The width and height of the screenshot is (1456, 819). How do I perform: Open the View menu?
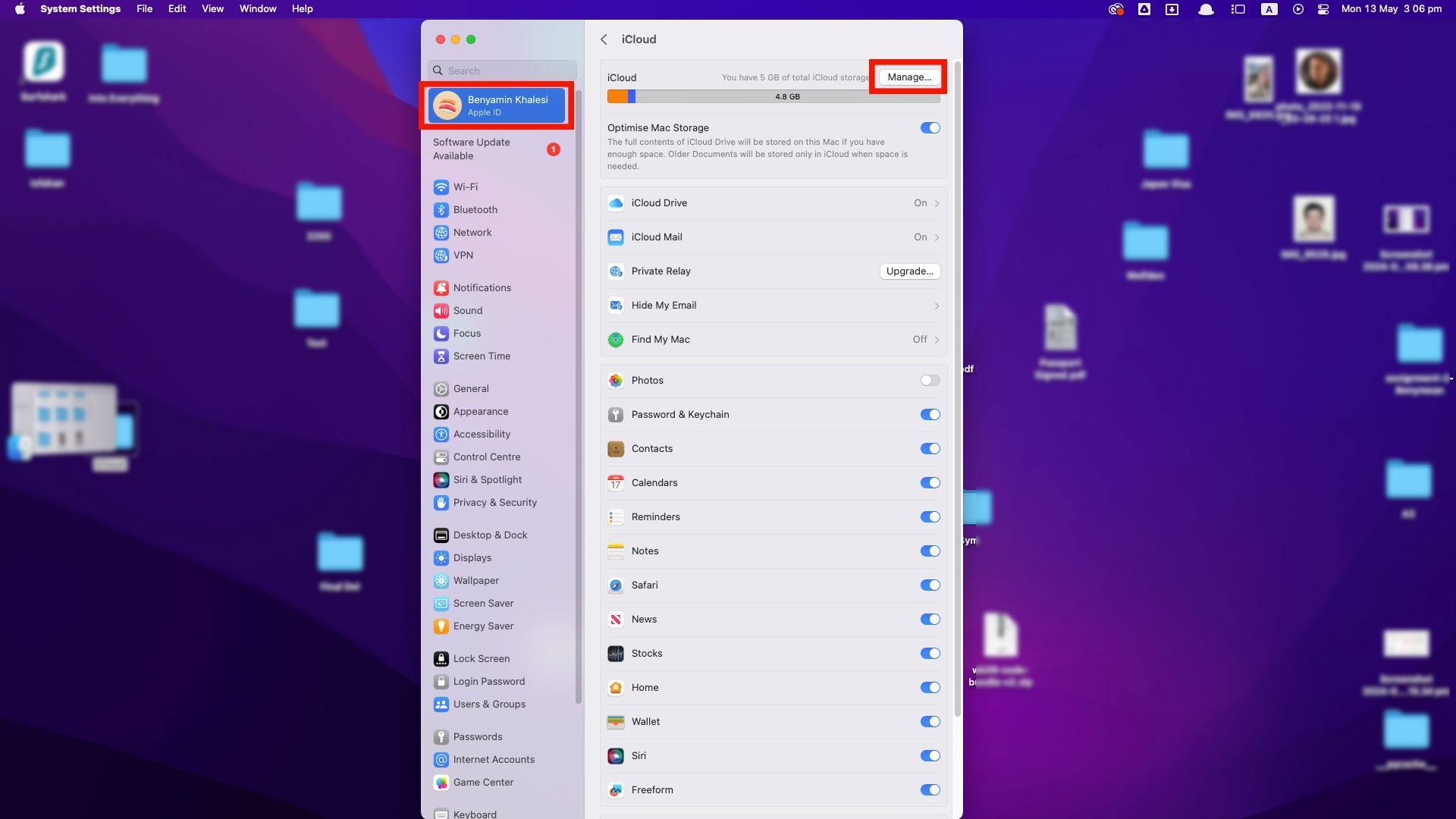[x=212, y=8]
